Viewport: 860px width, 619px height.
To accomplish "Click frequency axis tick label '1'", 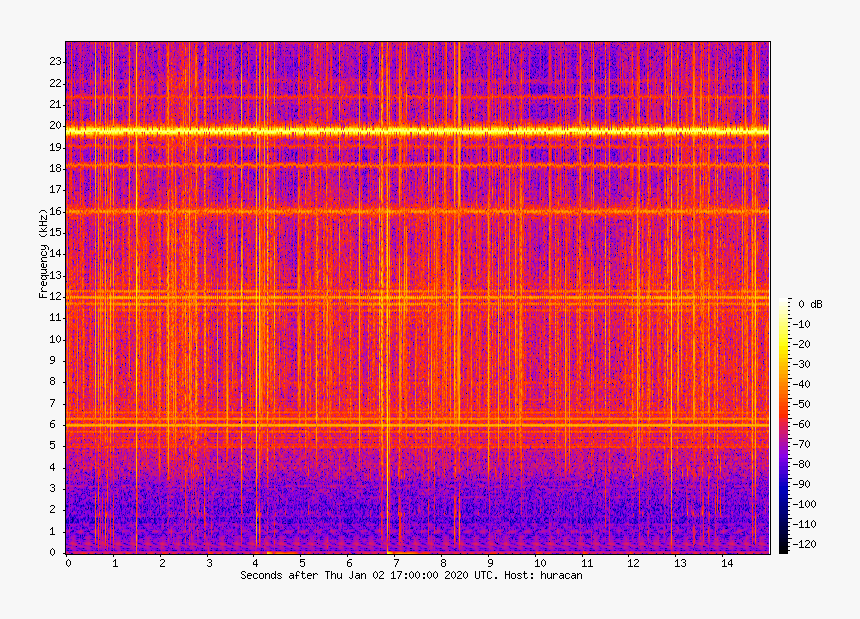I will click(53, 531).
